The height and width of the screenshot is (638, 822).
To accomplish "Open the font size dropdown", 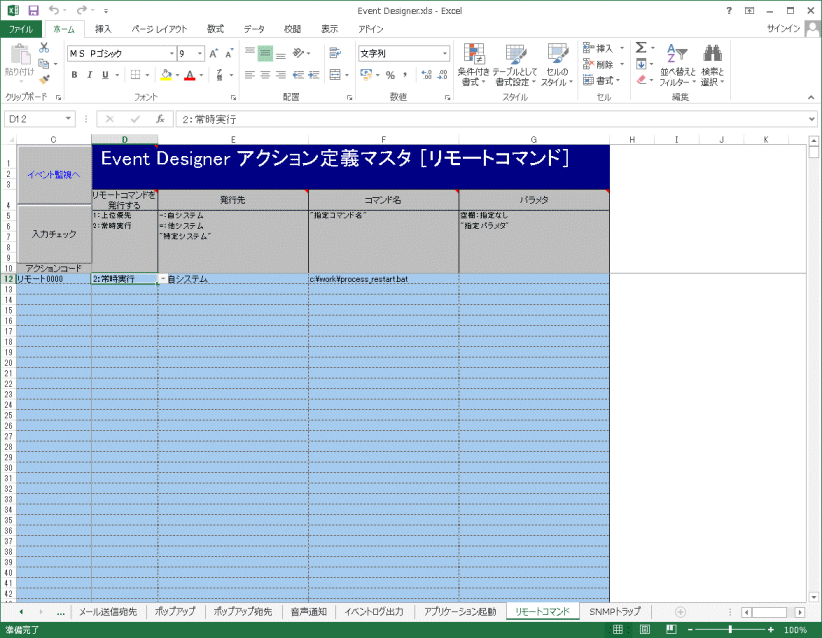I will coord(200,53).
